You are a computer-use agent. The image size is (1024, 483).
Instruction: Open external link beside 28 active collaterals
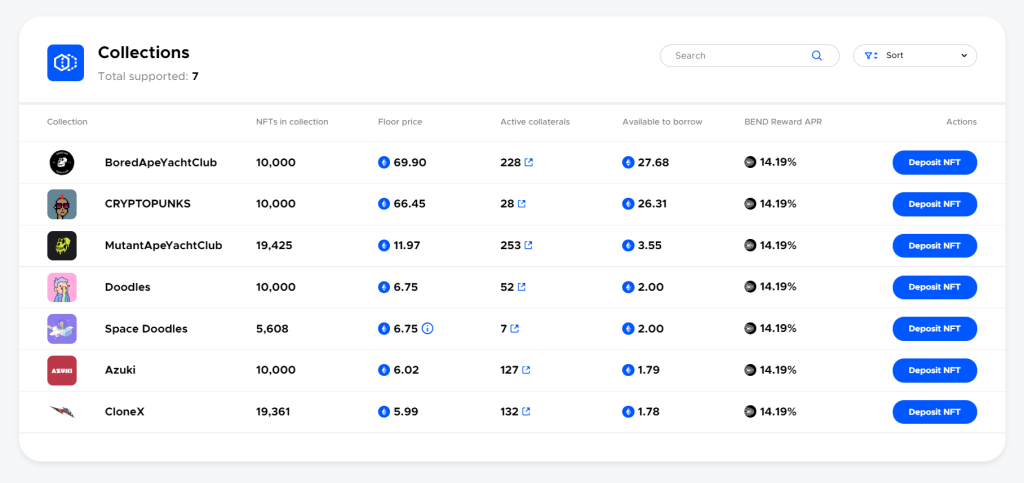pyautogui.click(x=522, y=204)
